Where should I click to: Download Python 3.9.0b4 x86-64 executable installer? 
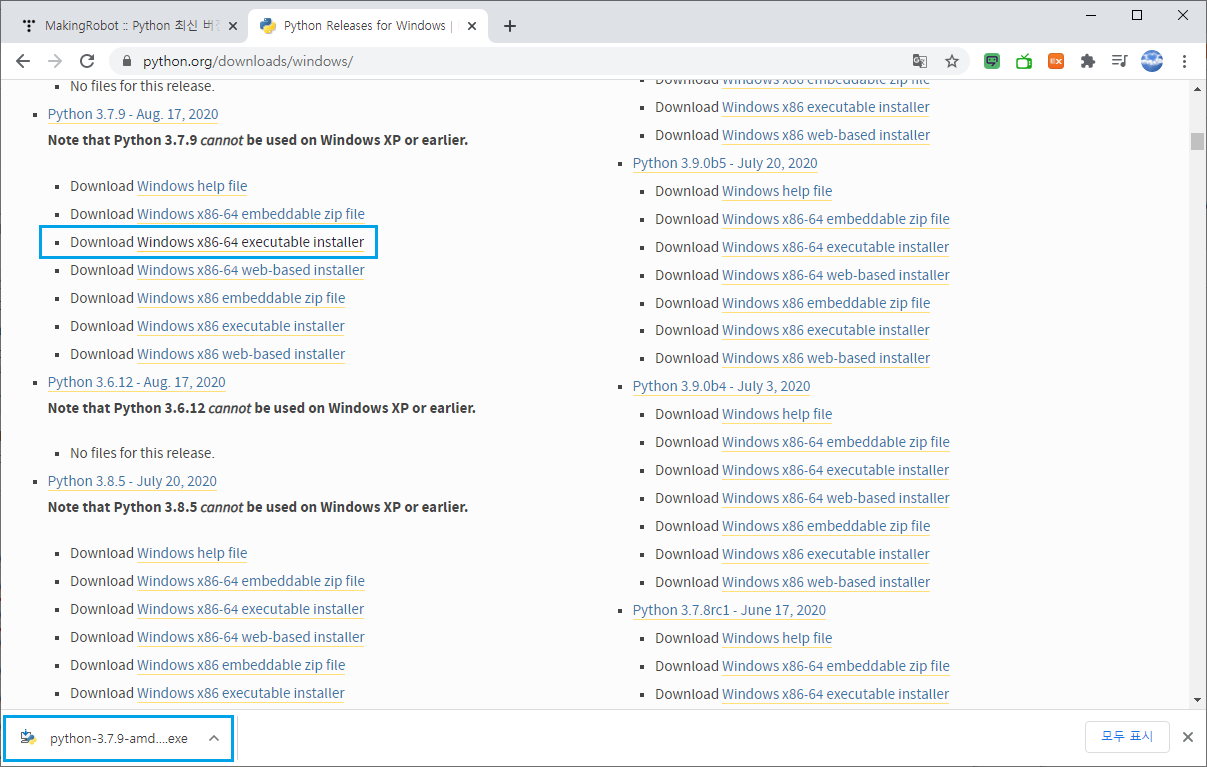pos(836,470)
